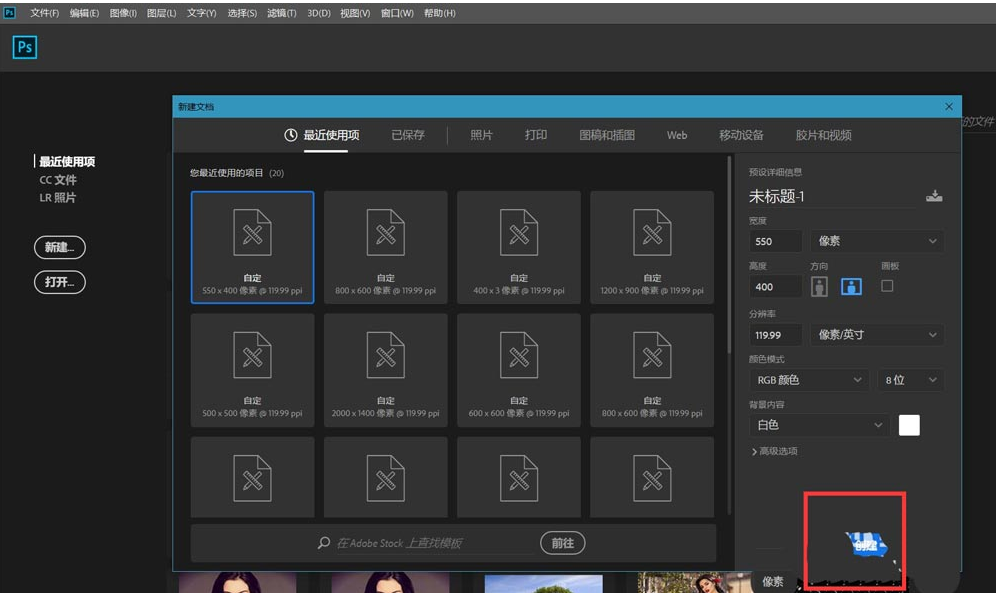Viewport: 998px width, 593px height.
Task: Click the clock icon on 最近使用项 tab
Action: pyautogui.click(x=291, y=135)
